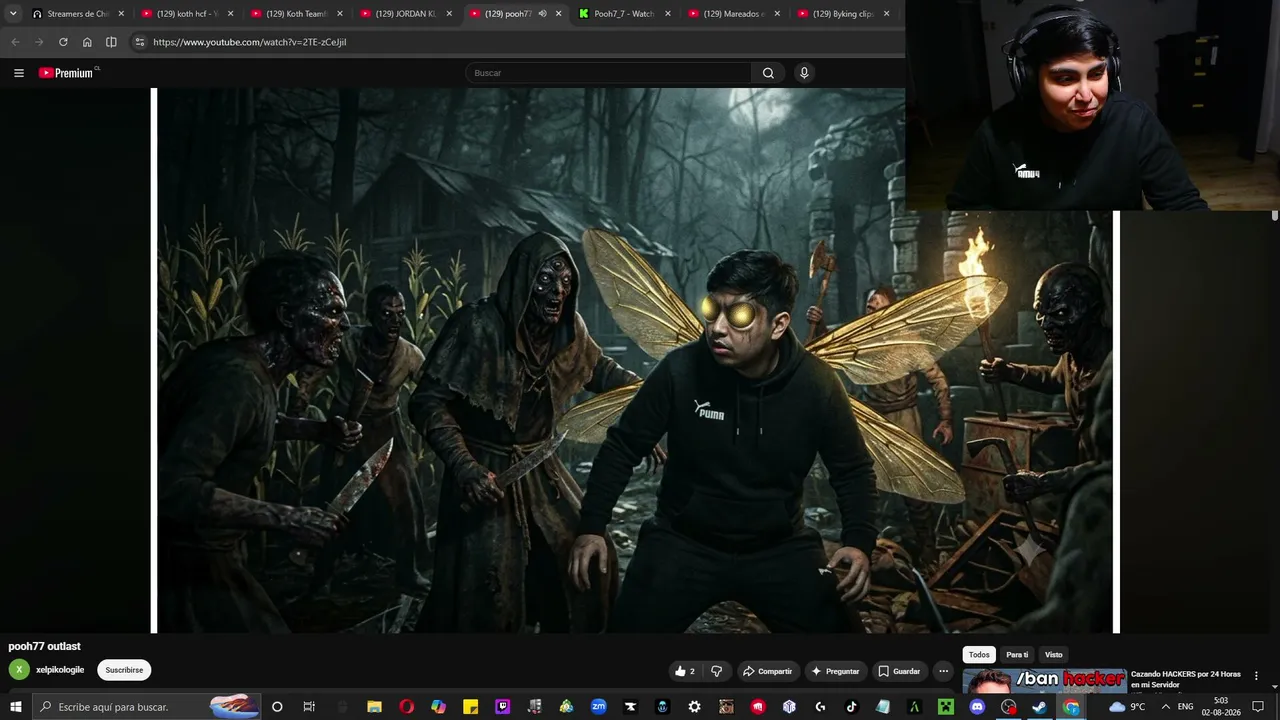Open File Explorer from the taskbar

(x=374, y=707)
